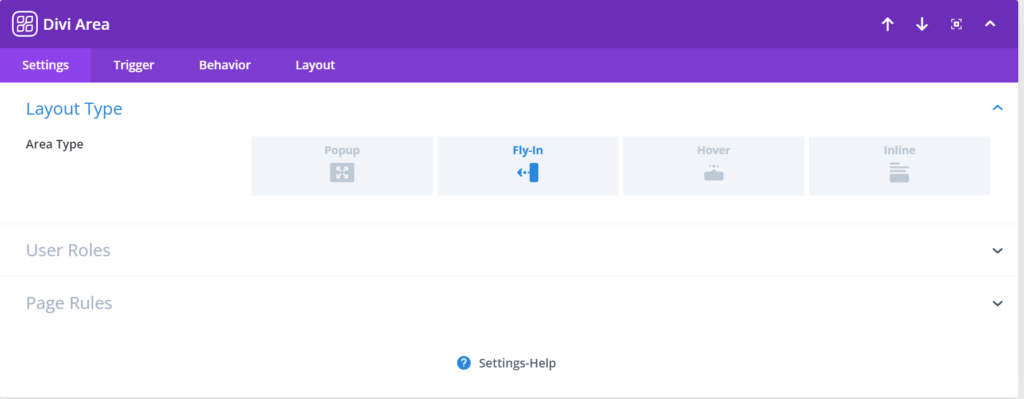Collapse the Divi Area metabox with header caret
Screen dimensions: 1024x399
pyautogui.click(x=990, y=24)
